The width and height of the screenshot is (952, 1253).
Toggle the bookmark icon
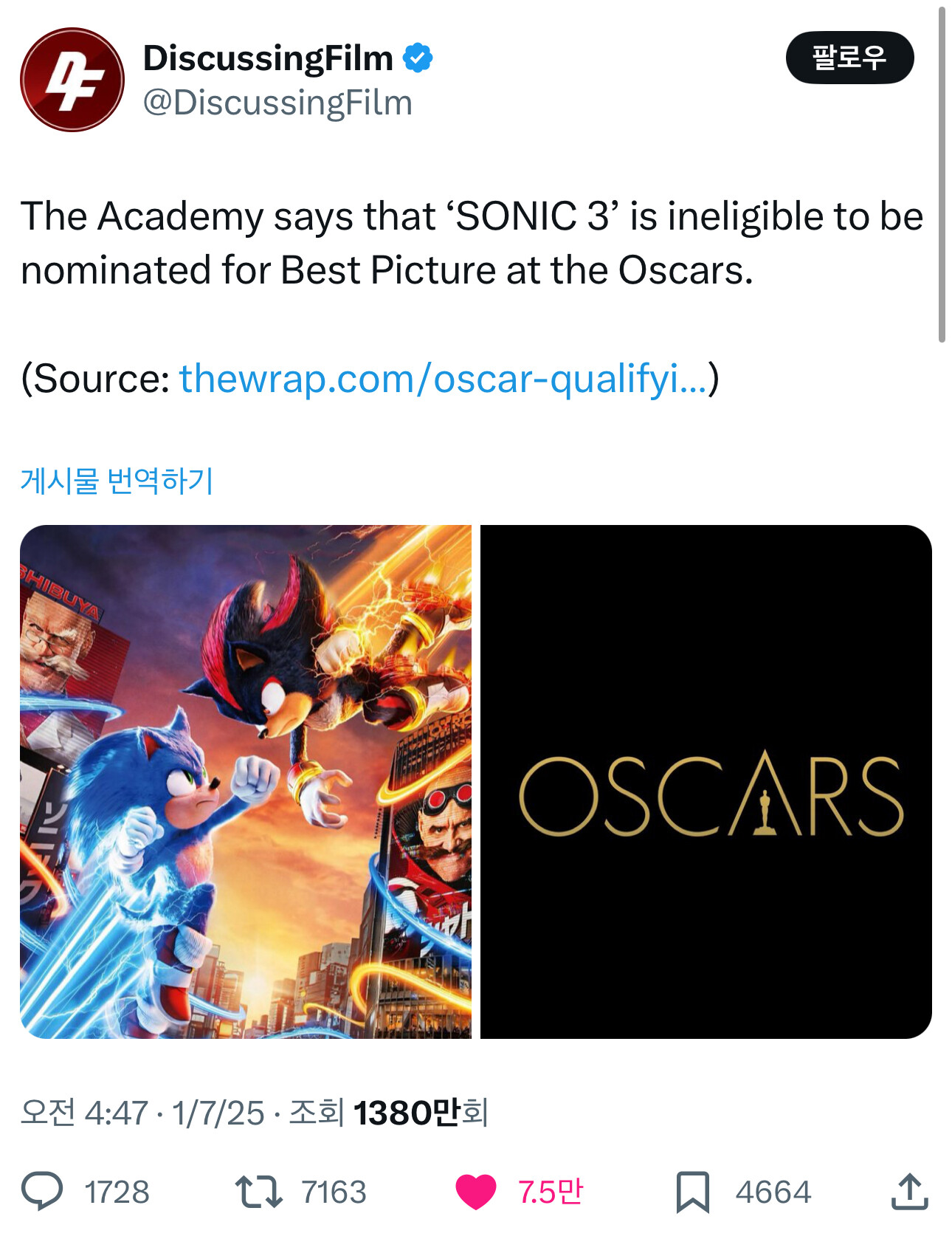pyautogui.click(x=692, y=1192)
